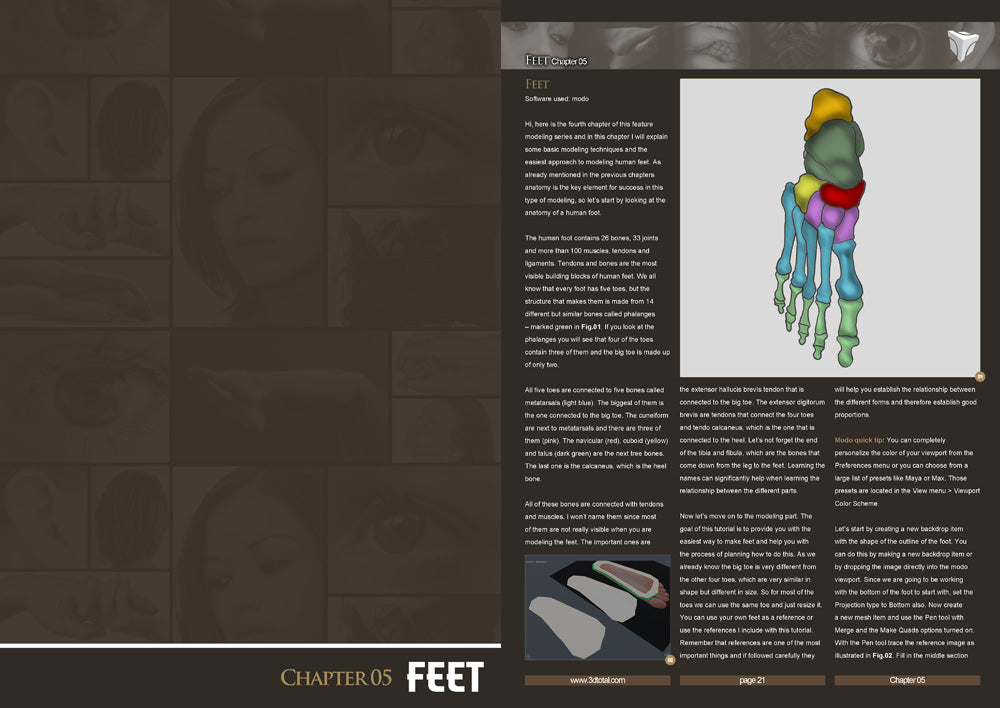Click the 3DTotal cube logo
This screenshot has height=708, width=1000.
962,47
